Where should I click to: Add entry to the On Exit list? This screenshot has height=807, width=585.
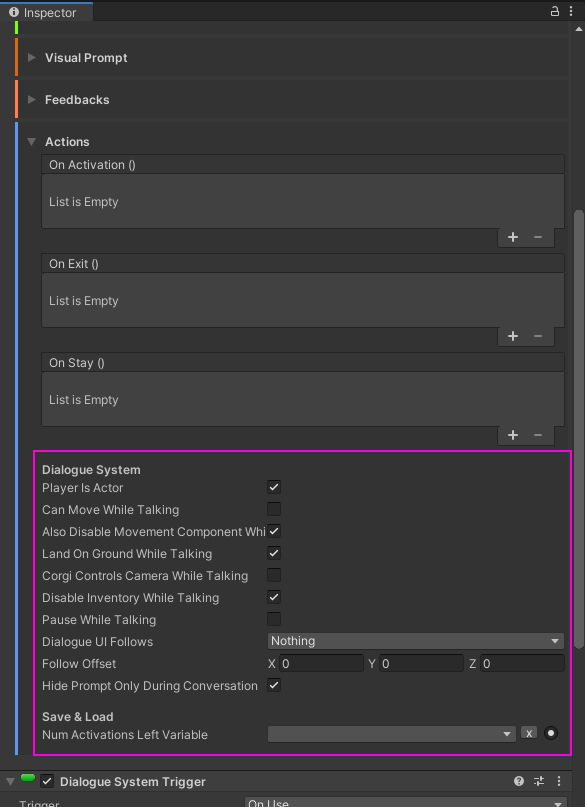(512, 336)
